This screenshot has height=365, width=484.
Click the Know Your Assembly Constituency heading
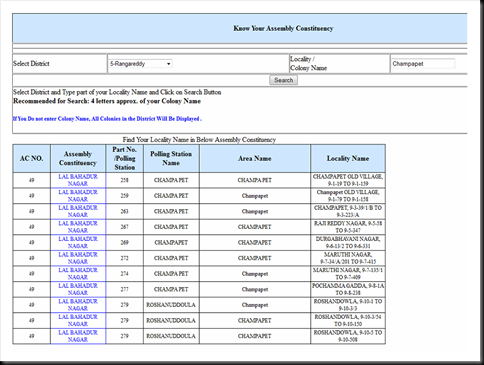click(283, 28)
